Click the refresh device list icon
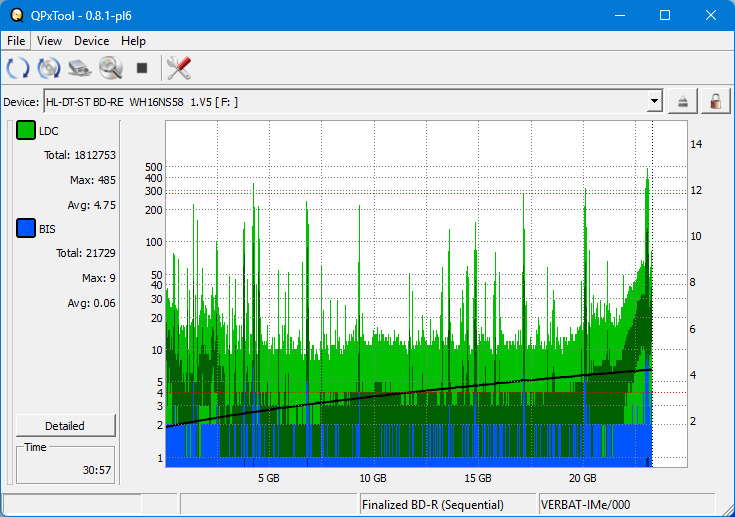 (17, 68)
